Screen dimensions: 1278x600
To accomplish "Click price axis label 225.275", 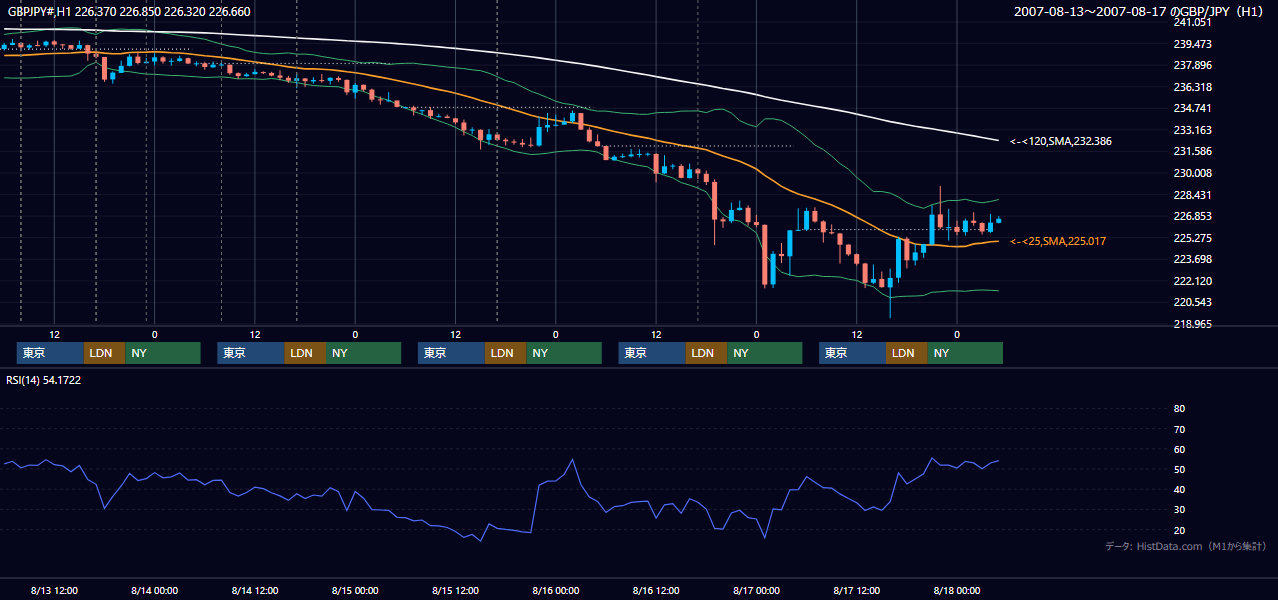I will tap(1192, 238).
